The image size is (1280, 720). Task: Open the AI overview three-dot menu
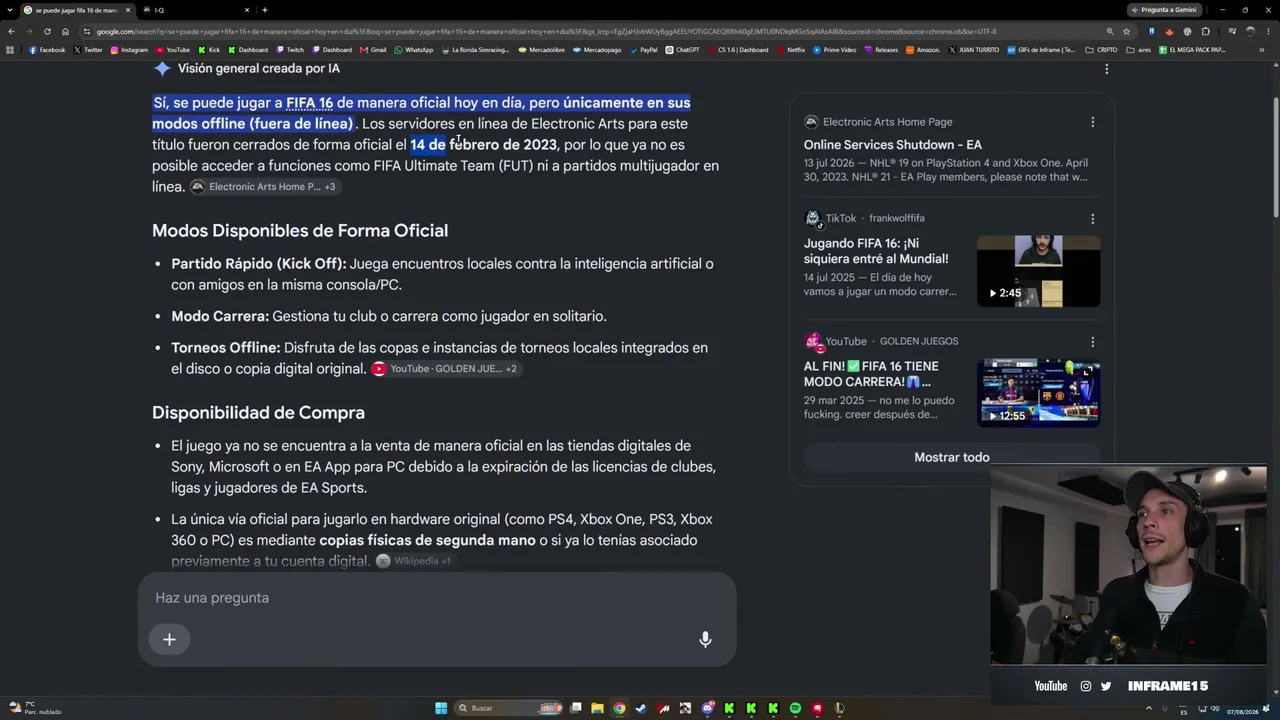[1106, 69]
